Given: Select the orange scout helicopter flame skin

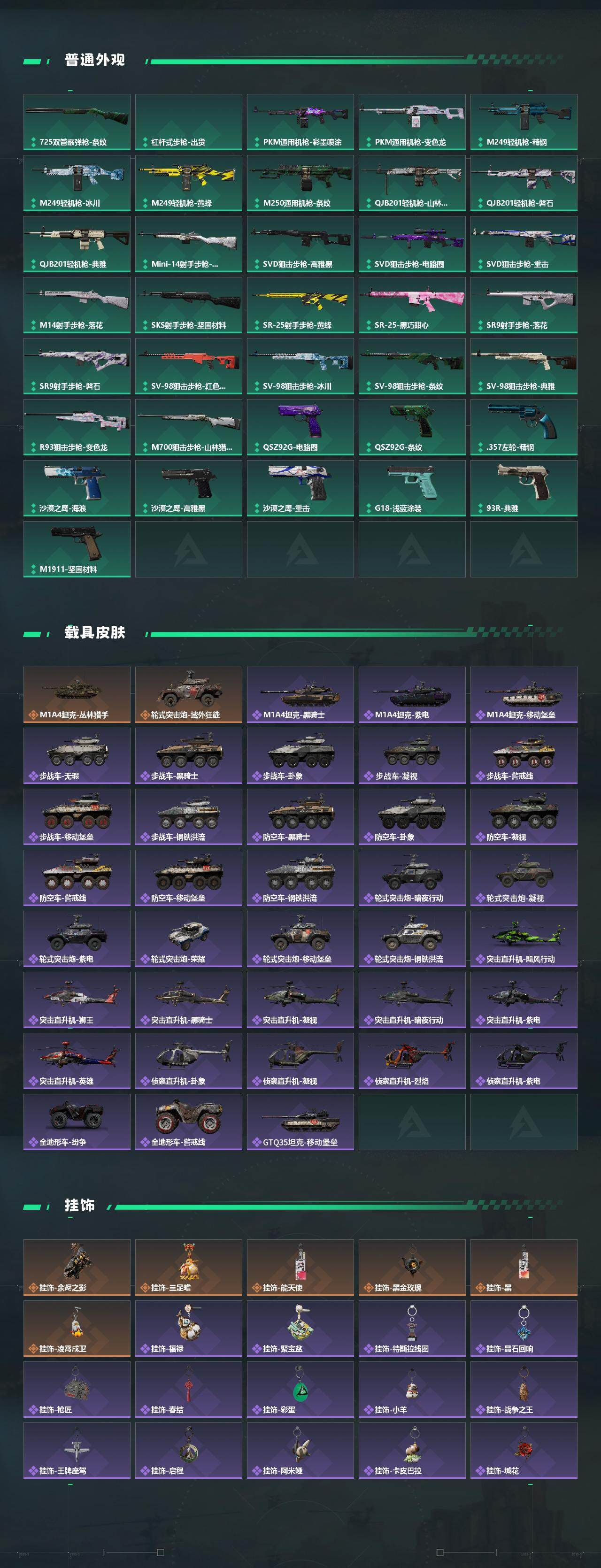Looking at the screenshot, I should [412, 1061].
